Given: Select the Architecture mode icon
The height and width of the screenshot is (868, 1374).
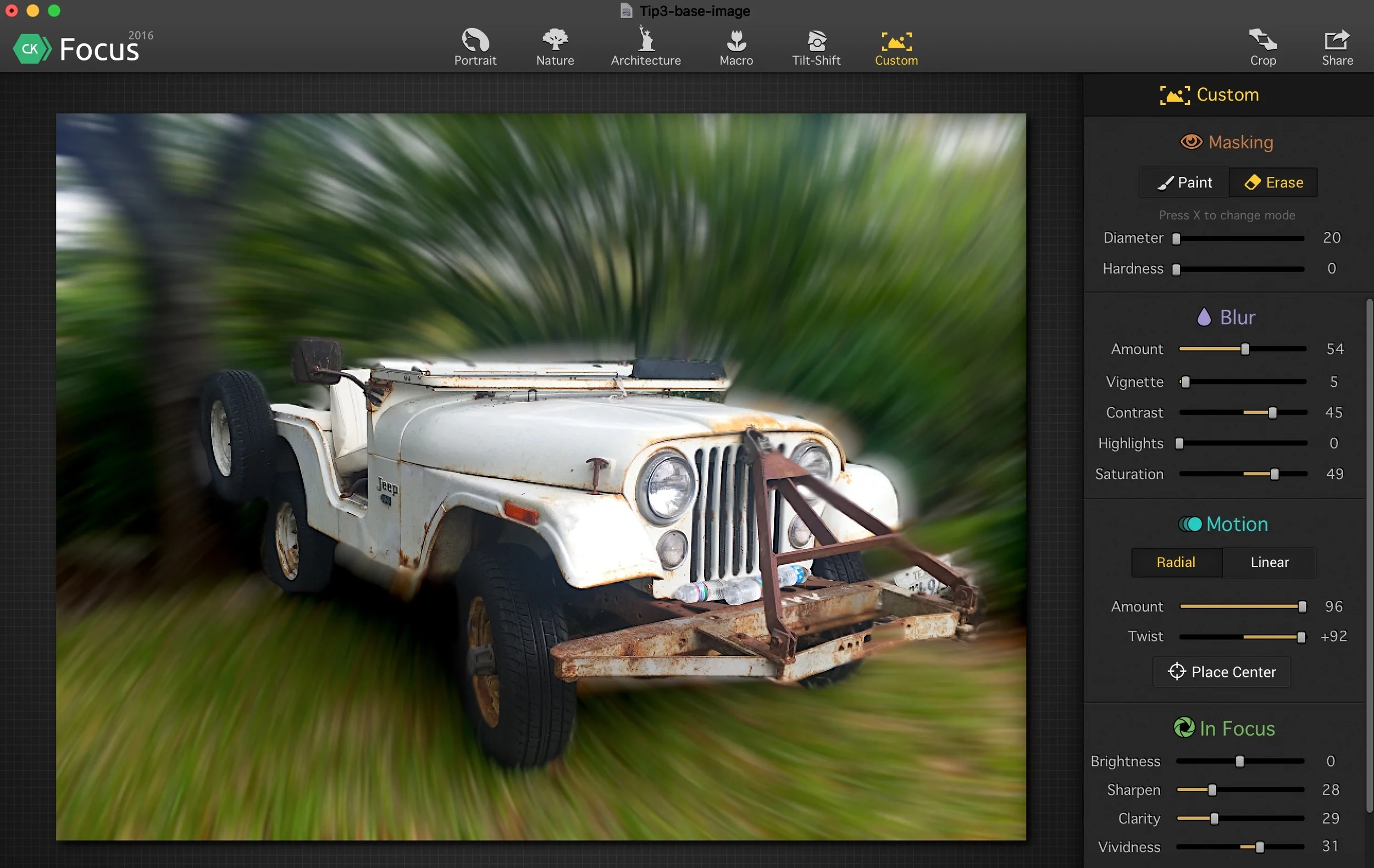Looking at the screenshot, I should (x=645, y=39).
